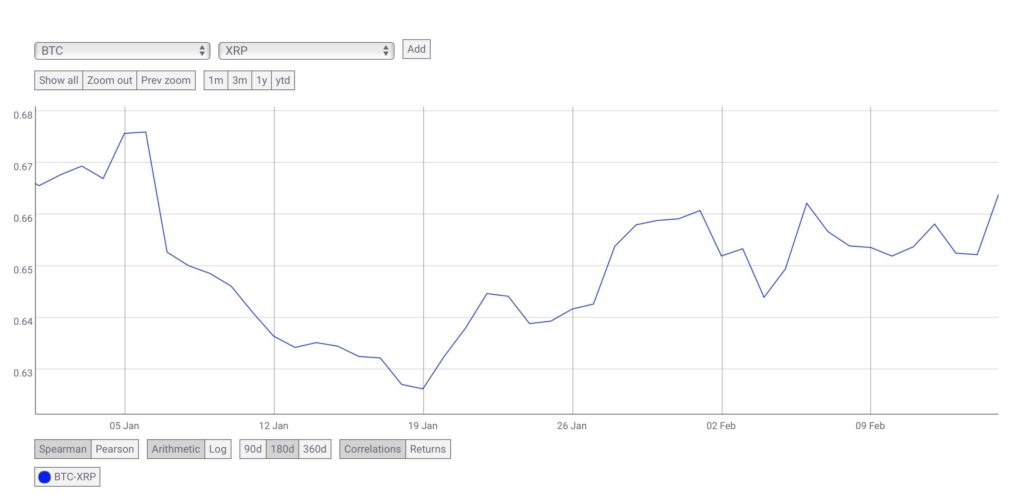Choose the 360d rolling window
Viewport: 1024px width, 494px height.
(315, 449)
